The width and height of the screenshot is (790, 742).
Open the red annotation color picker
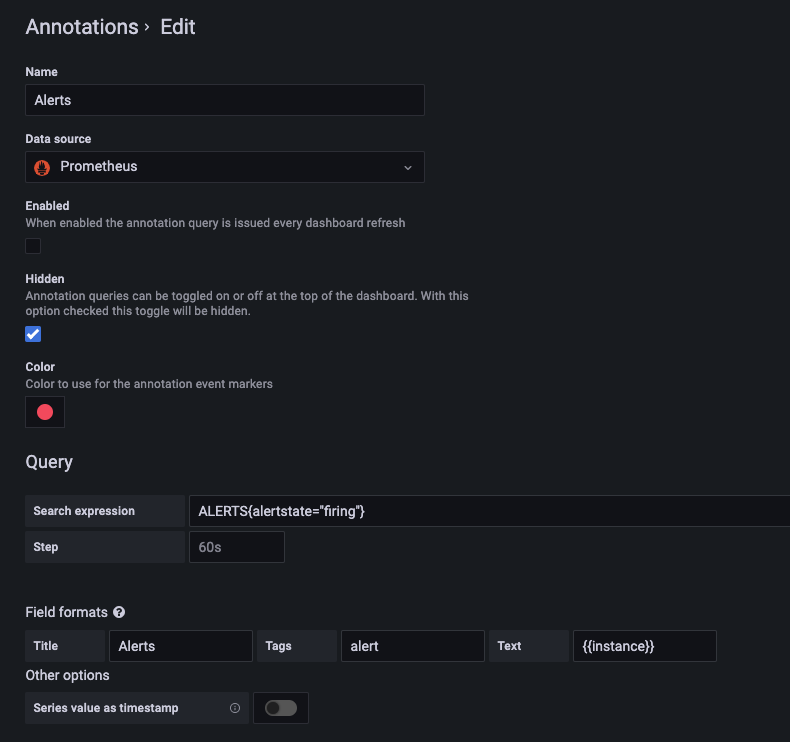45,412
